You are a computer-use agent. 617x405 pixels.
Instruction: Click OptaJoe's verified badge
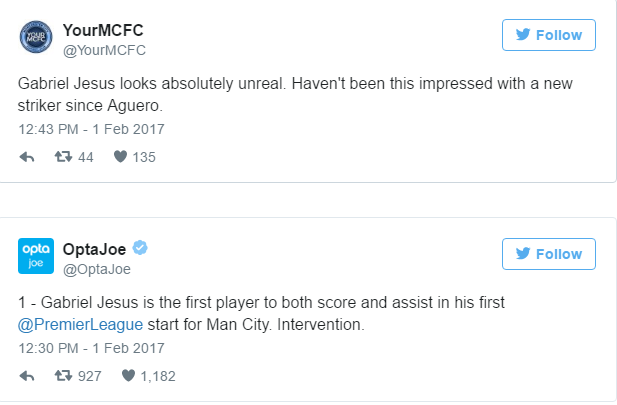(140, 248)
